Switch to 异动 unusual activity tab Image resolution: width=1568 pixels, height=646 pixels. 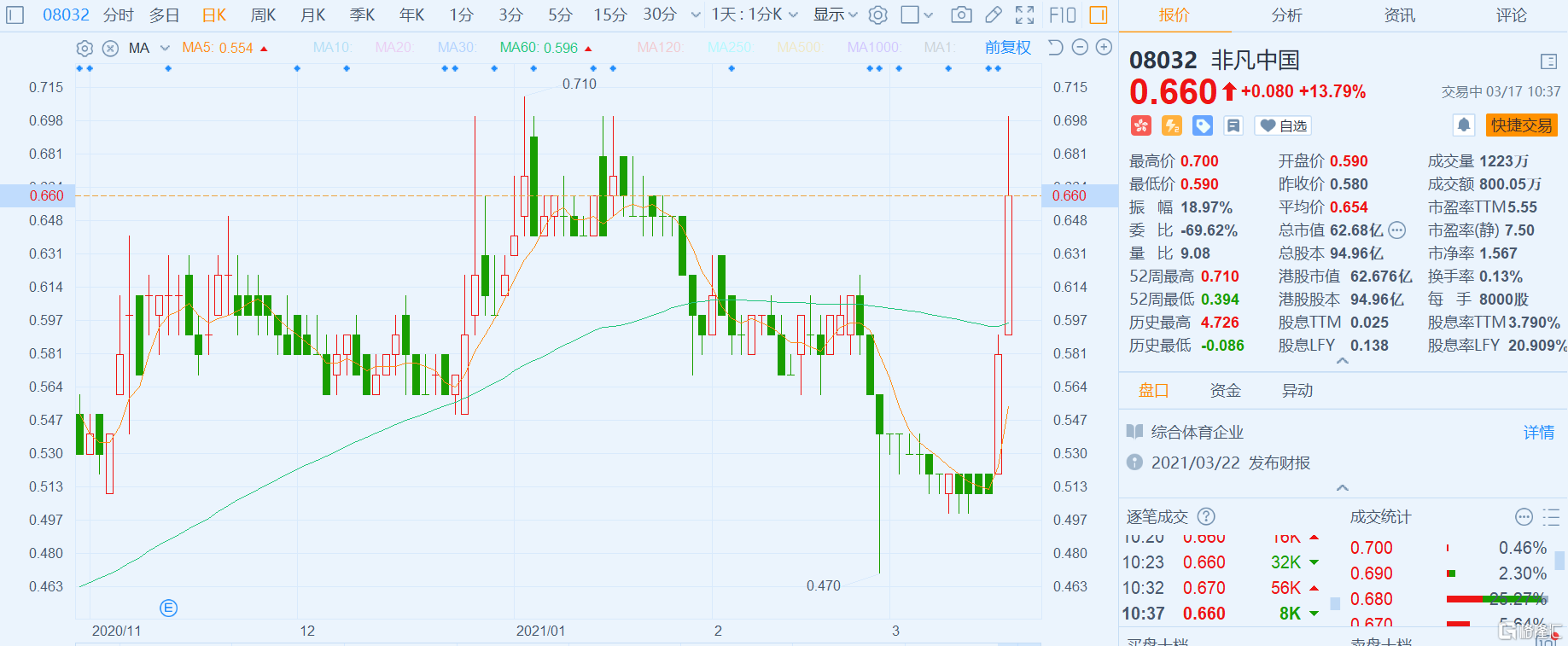[1297, 390]
